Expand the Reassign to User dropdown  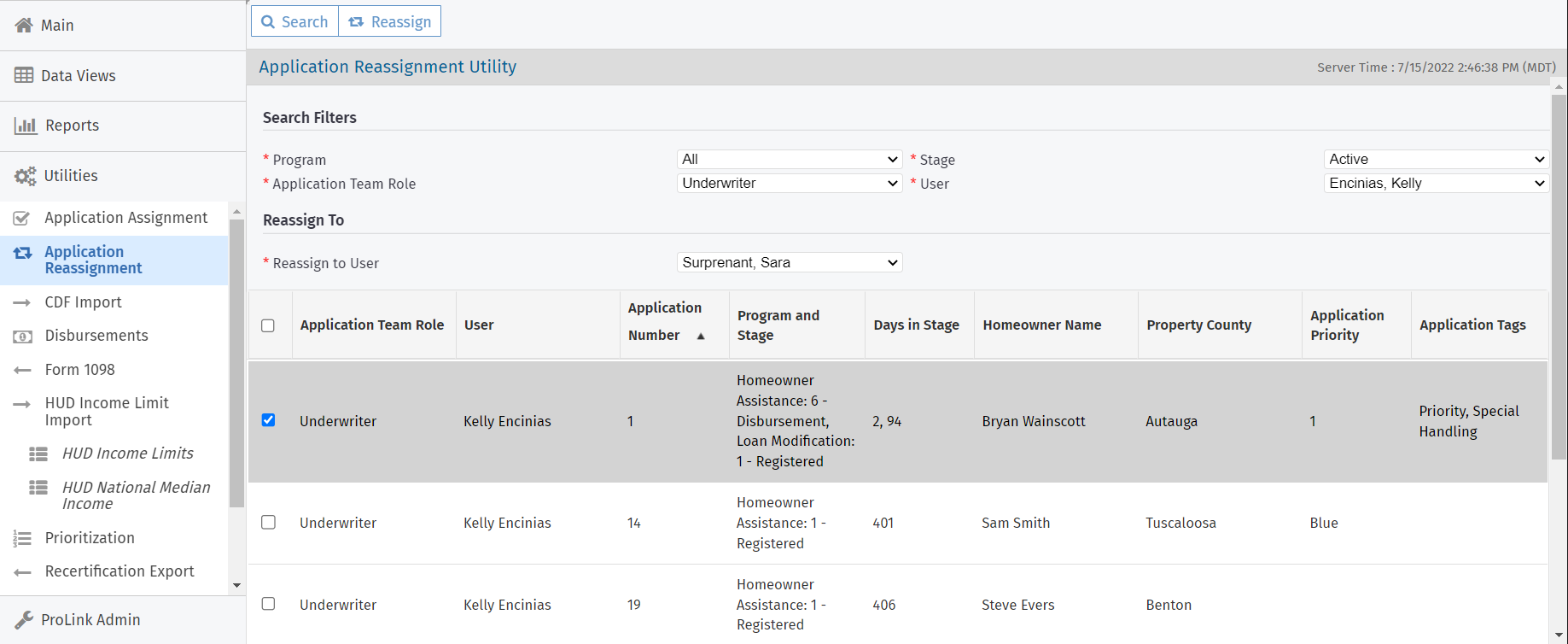pos(790,262)
